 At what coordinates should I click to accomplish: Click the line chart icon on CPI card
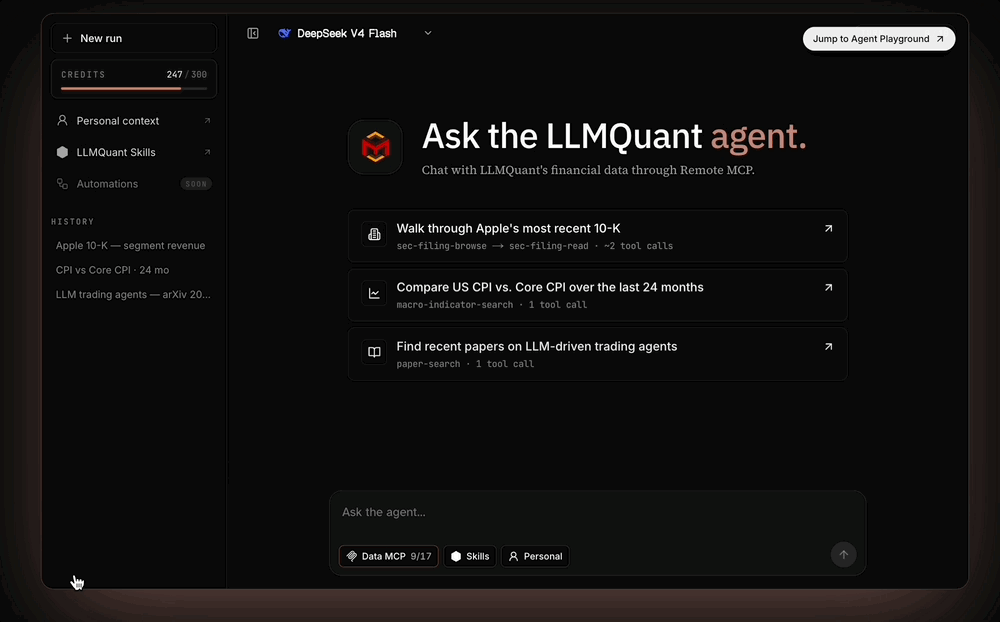(374, 293)
